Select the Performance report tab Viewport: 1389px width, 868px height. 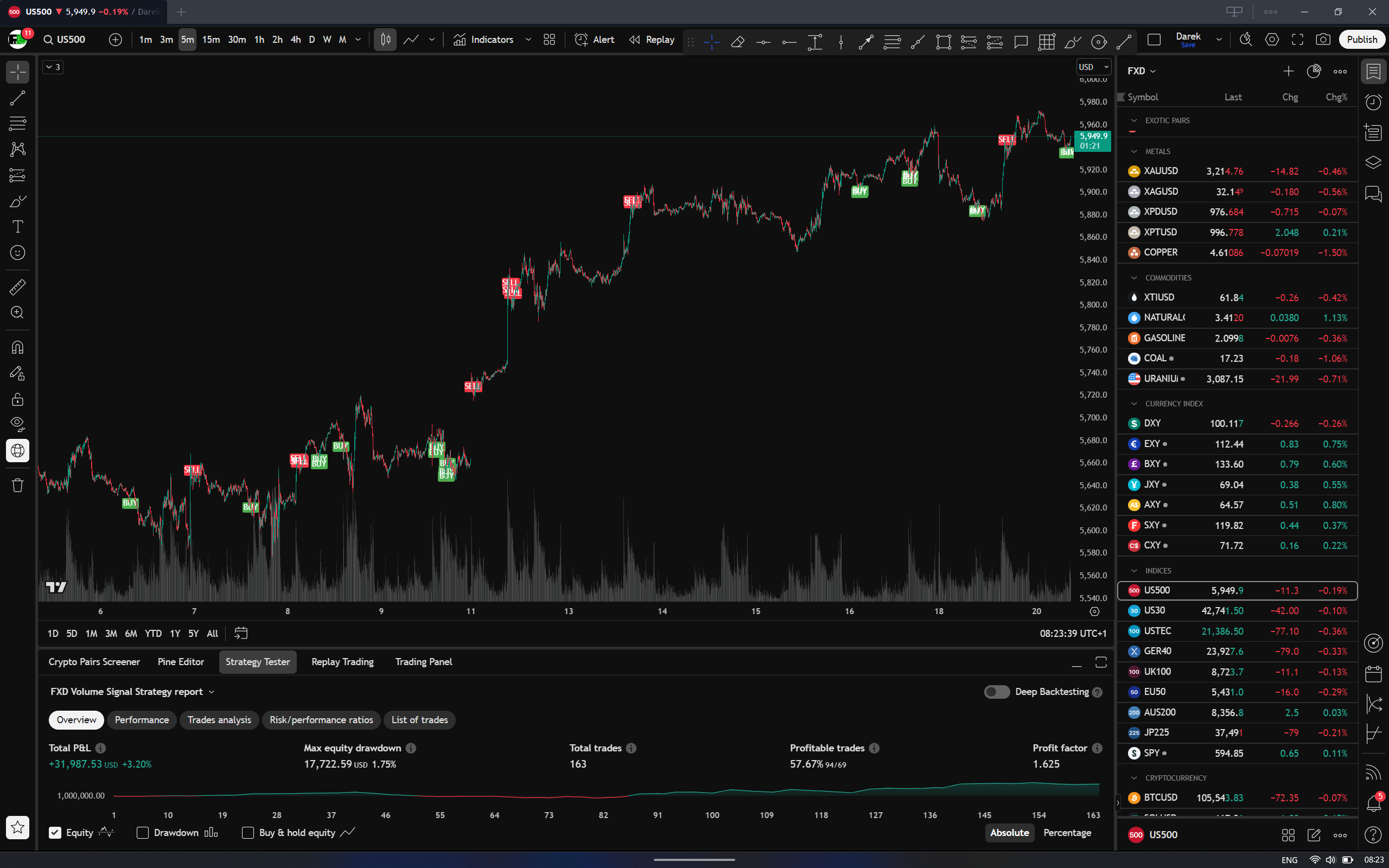point(142,720)
